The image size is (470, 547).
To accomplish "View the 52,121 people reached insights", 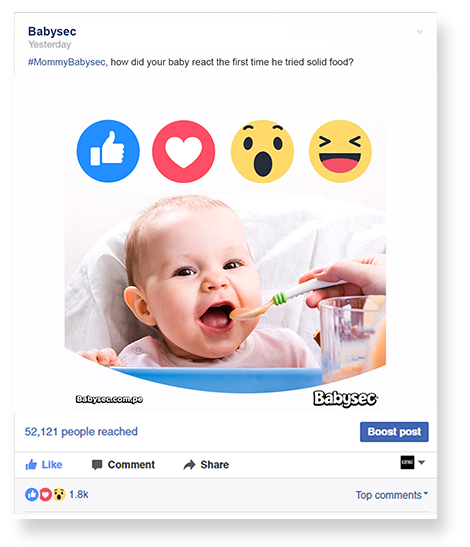I will [81, 432].
